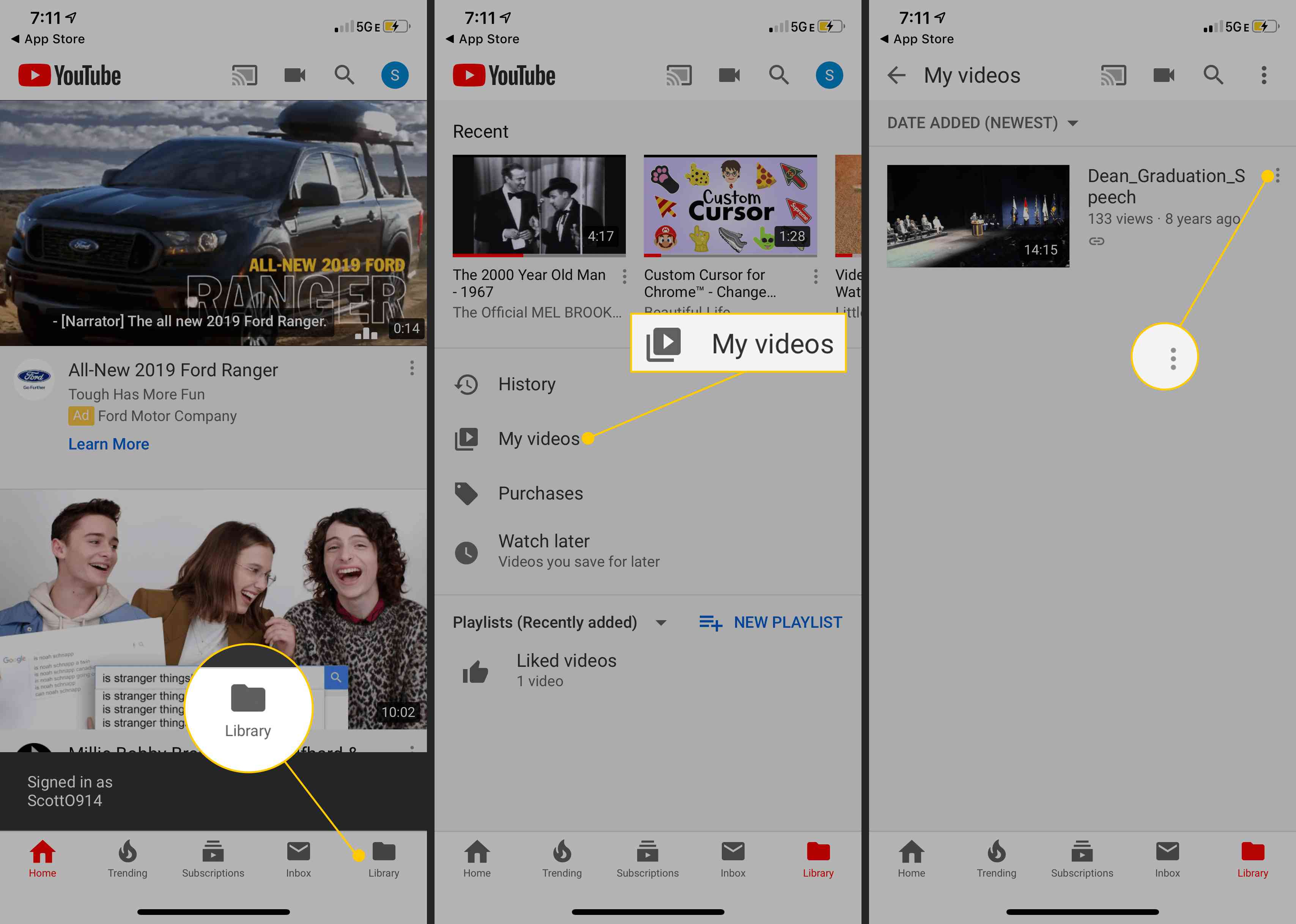Tap Subscriptions tab in middle phone screen
Image resolution: width=1296 pixels, height=924 pixels.
(648, 859)
